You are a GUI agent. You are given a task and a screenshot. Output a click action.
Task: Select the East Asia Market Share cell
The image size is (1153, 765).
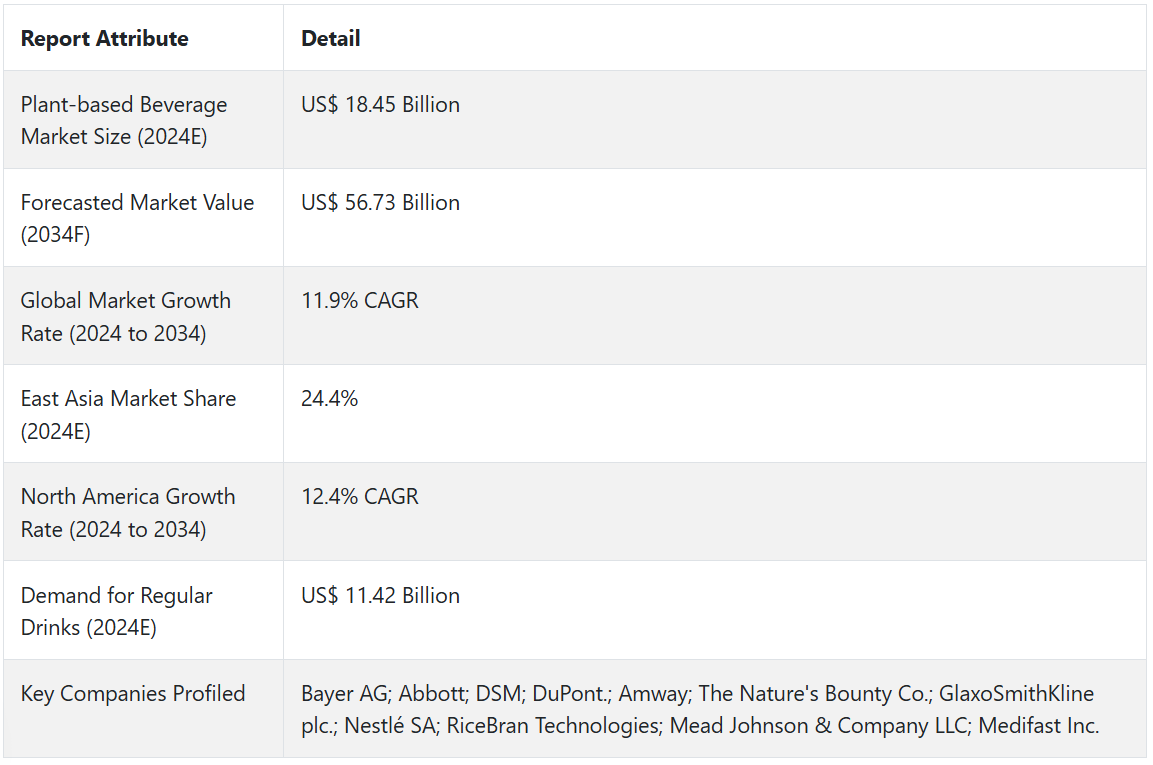click(x=128, y=414)
